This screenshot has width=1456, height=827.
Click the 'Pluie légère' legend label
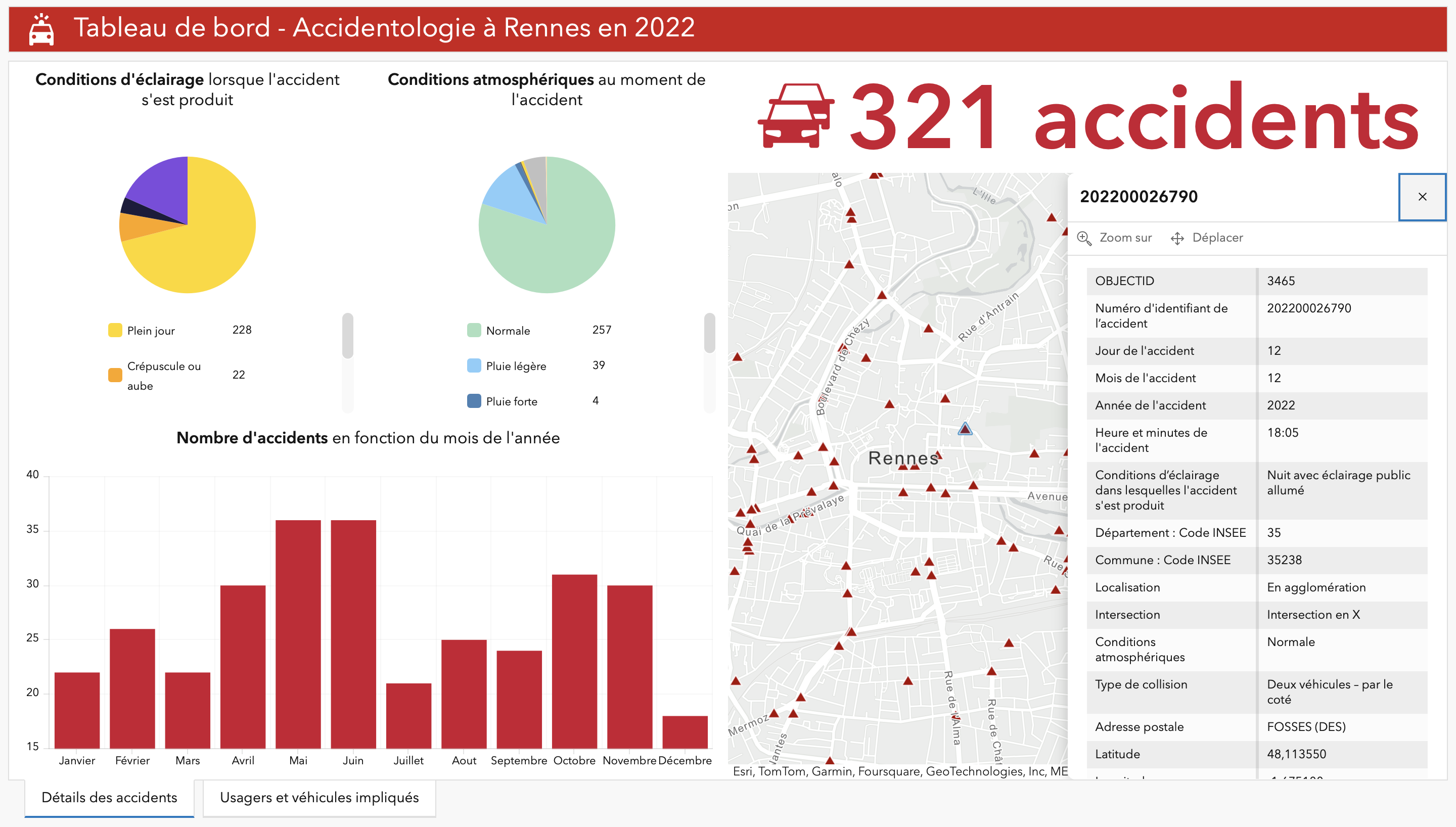click(516, 366)
